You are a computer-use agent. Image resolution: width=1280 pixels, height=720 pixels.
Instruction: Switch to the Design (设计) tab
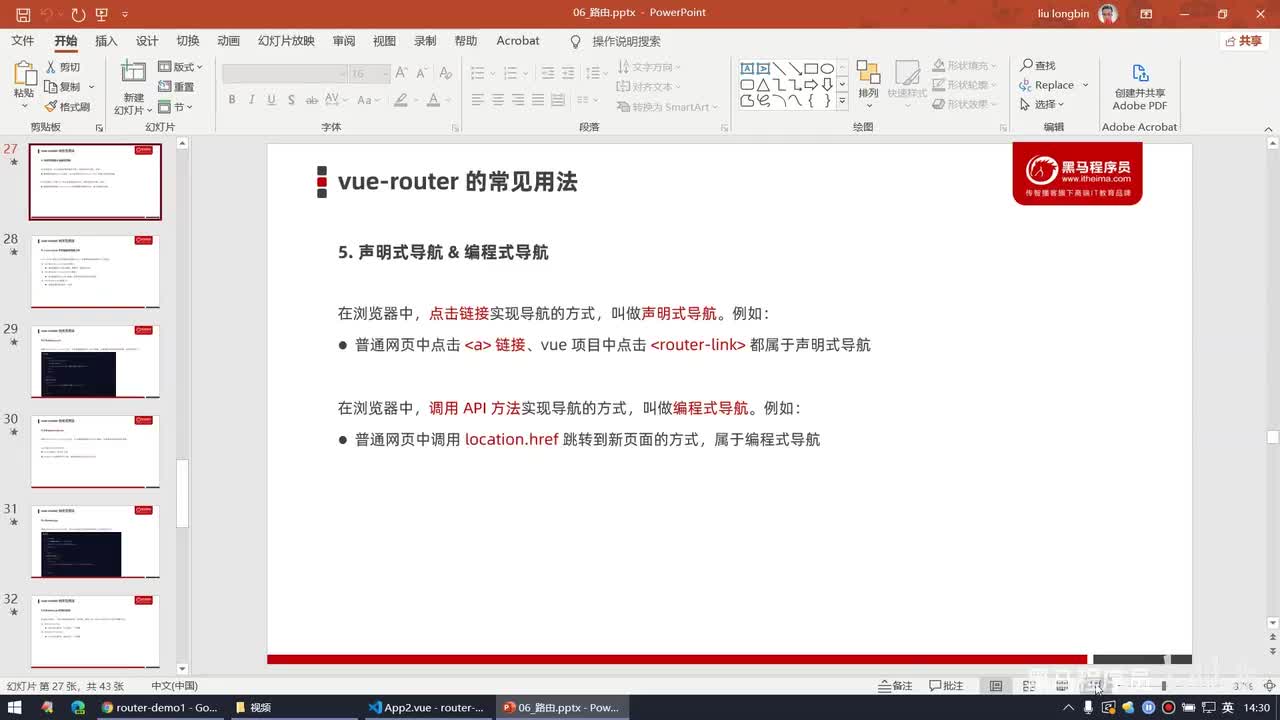pos(147,41)
